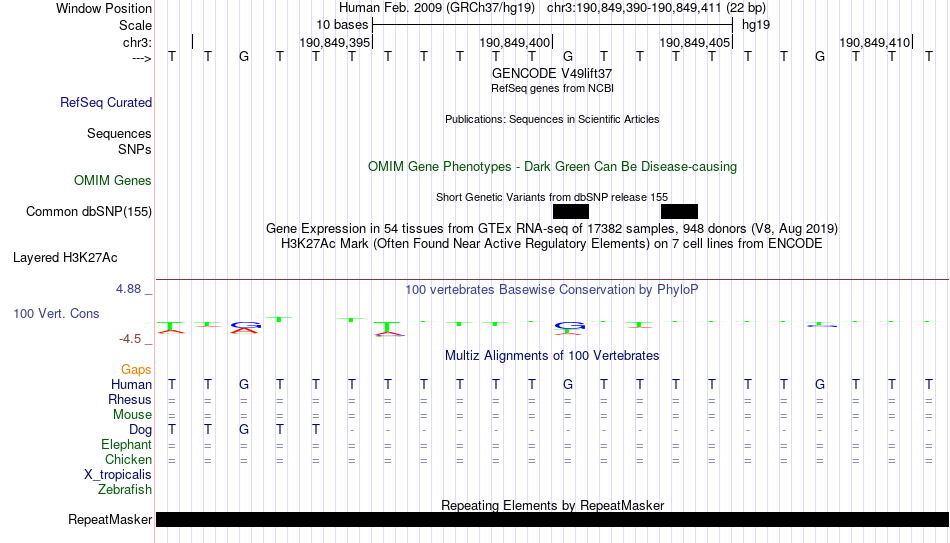The image size is (950, 543).
Task: Click the -4.5 PhyloP lower value
Action: click(130, 339)
